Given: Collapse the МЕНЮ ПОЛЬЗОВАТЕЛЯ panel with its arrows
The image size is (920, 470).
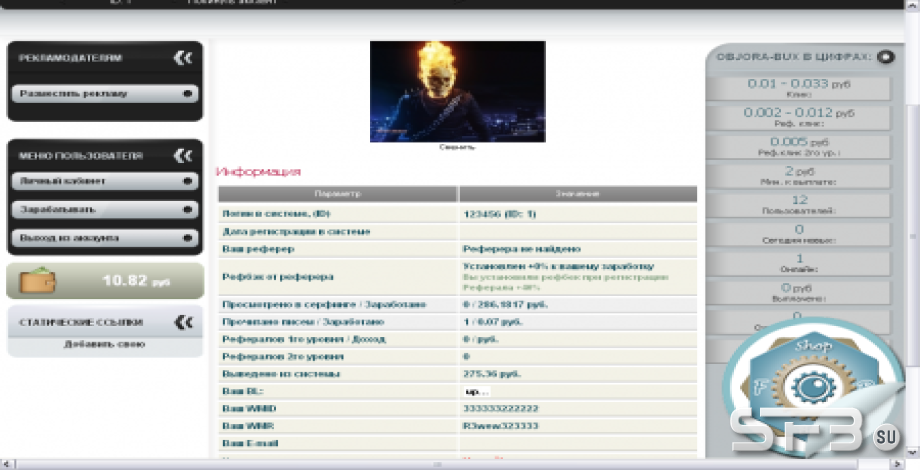Looking at the screenshot, I should pos(182,155).
